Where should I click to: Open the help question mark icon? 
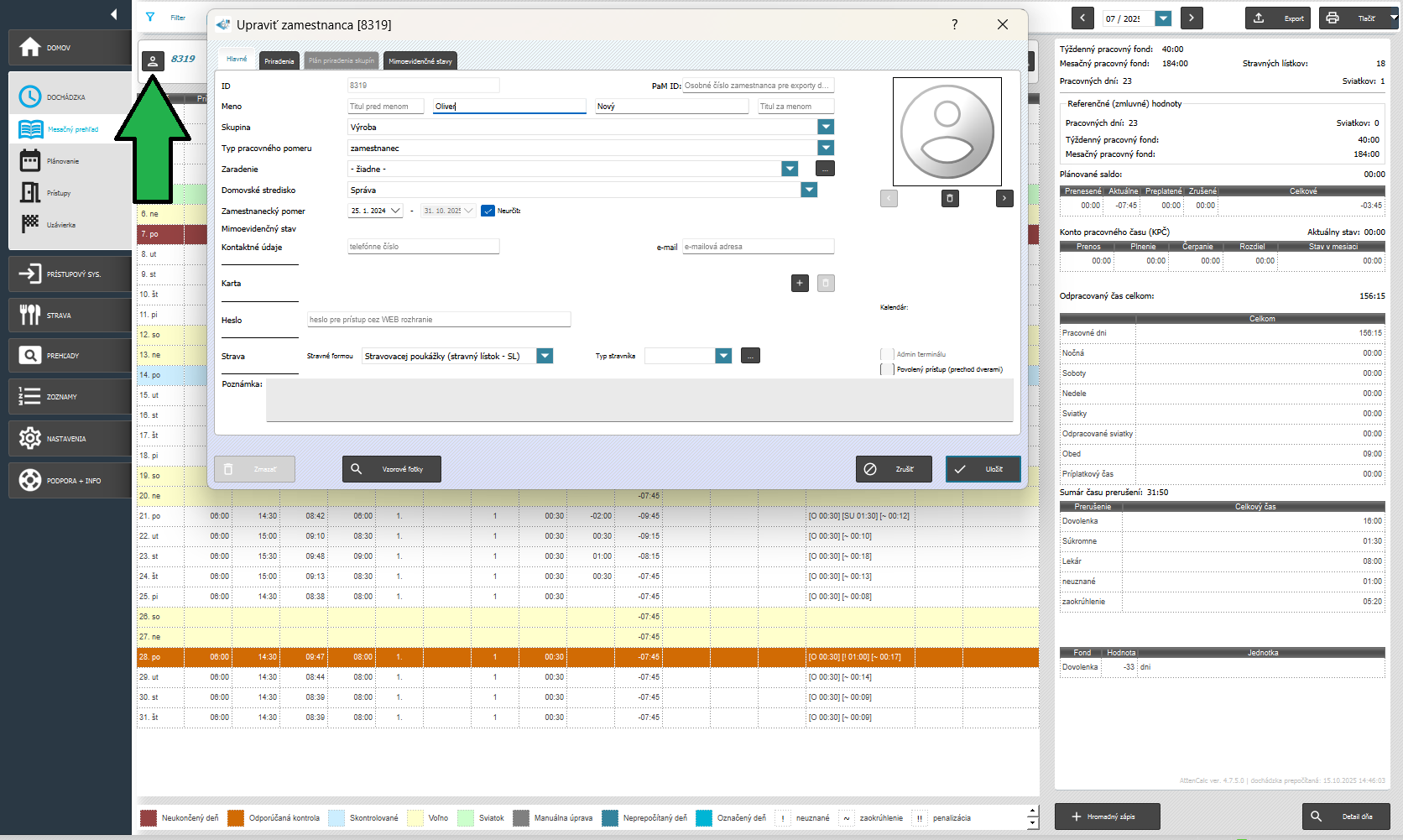[954, 24]
